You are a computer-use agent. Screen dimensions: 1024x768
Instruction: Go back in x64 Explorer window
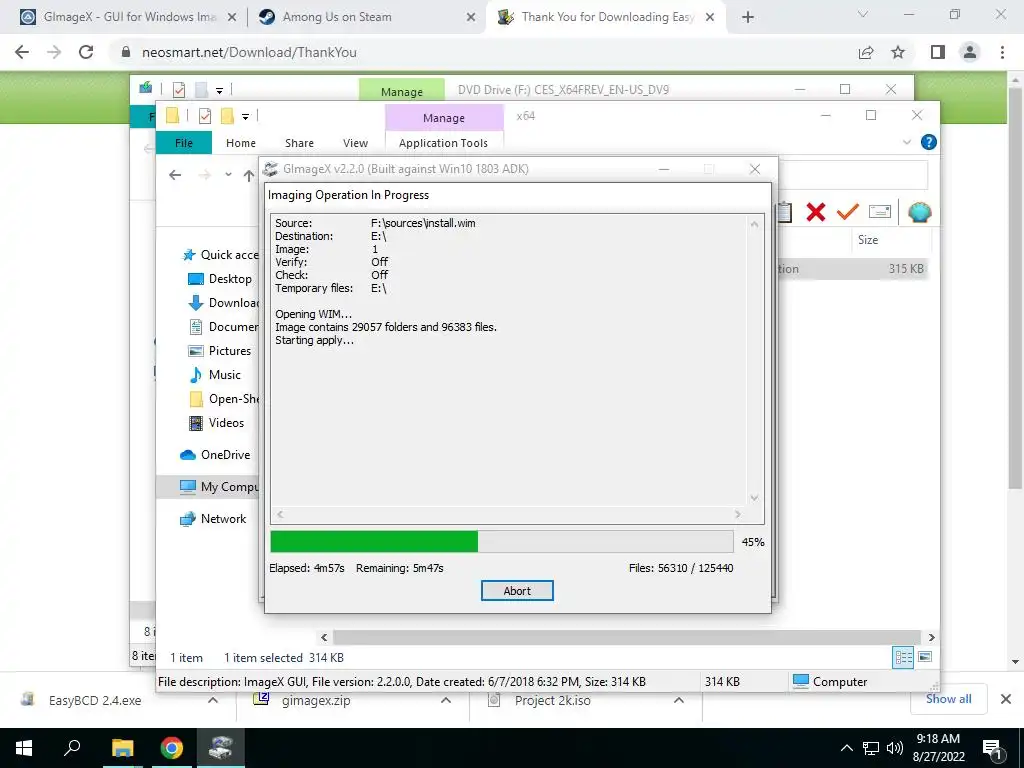pyautogui.click(x=175, y=175)
